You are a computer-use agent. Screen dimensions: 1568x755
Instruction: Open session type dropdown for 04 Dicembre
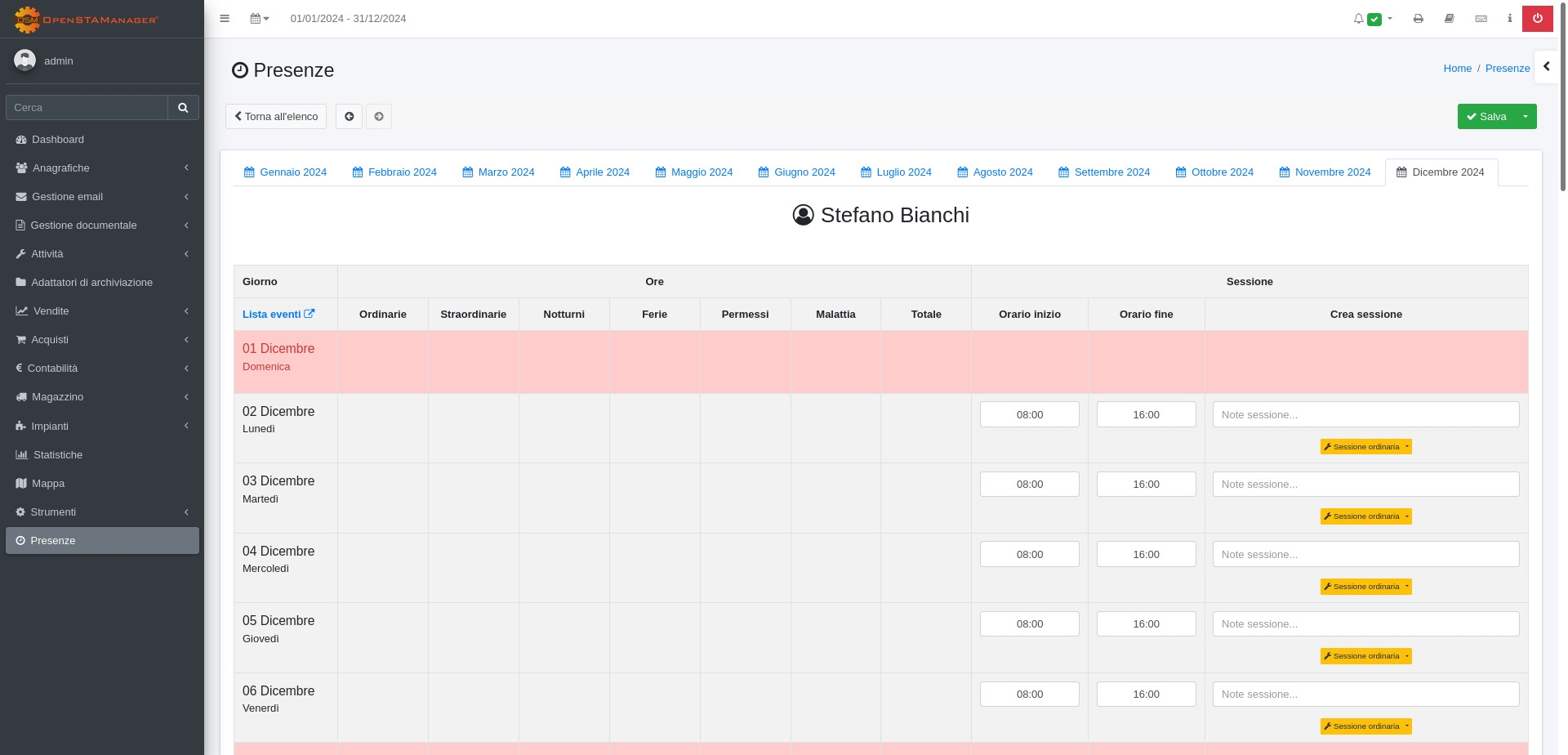pyautogui.click(x=1407, y=587)
